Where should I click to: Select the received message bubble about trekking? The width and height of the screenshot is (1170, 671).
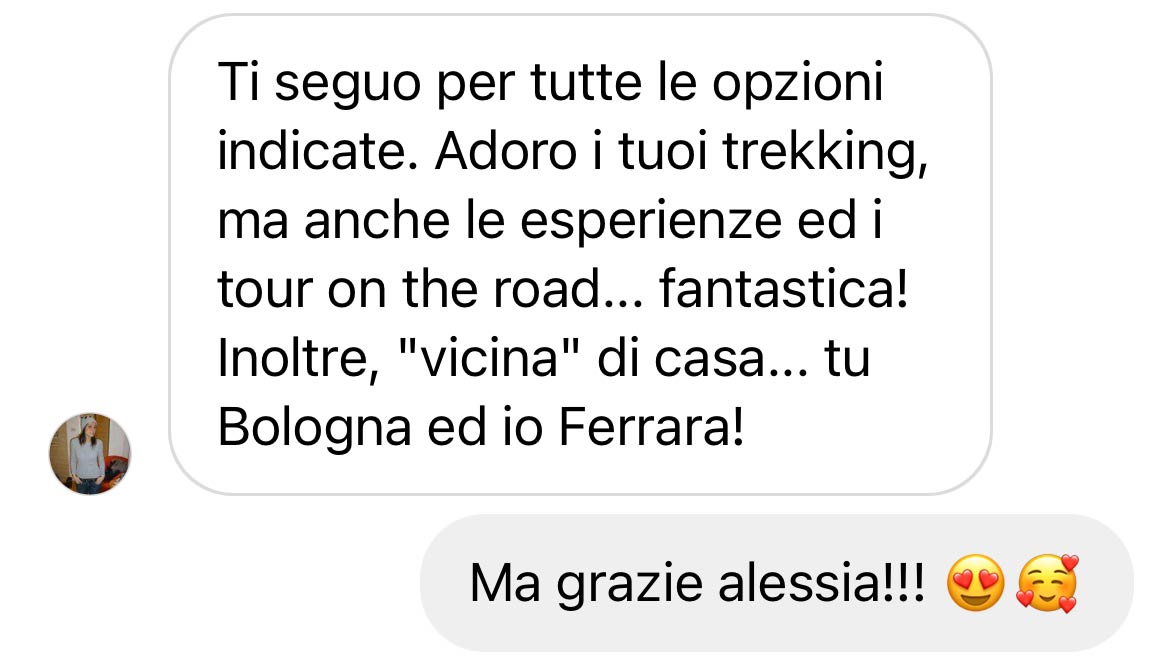pyautogui.click(x=580, y=254)
